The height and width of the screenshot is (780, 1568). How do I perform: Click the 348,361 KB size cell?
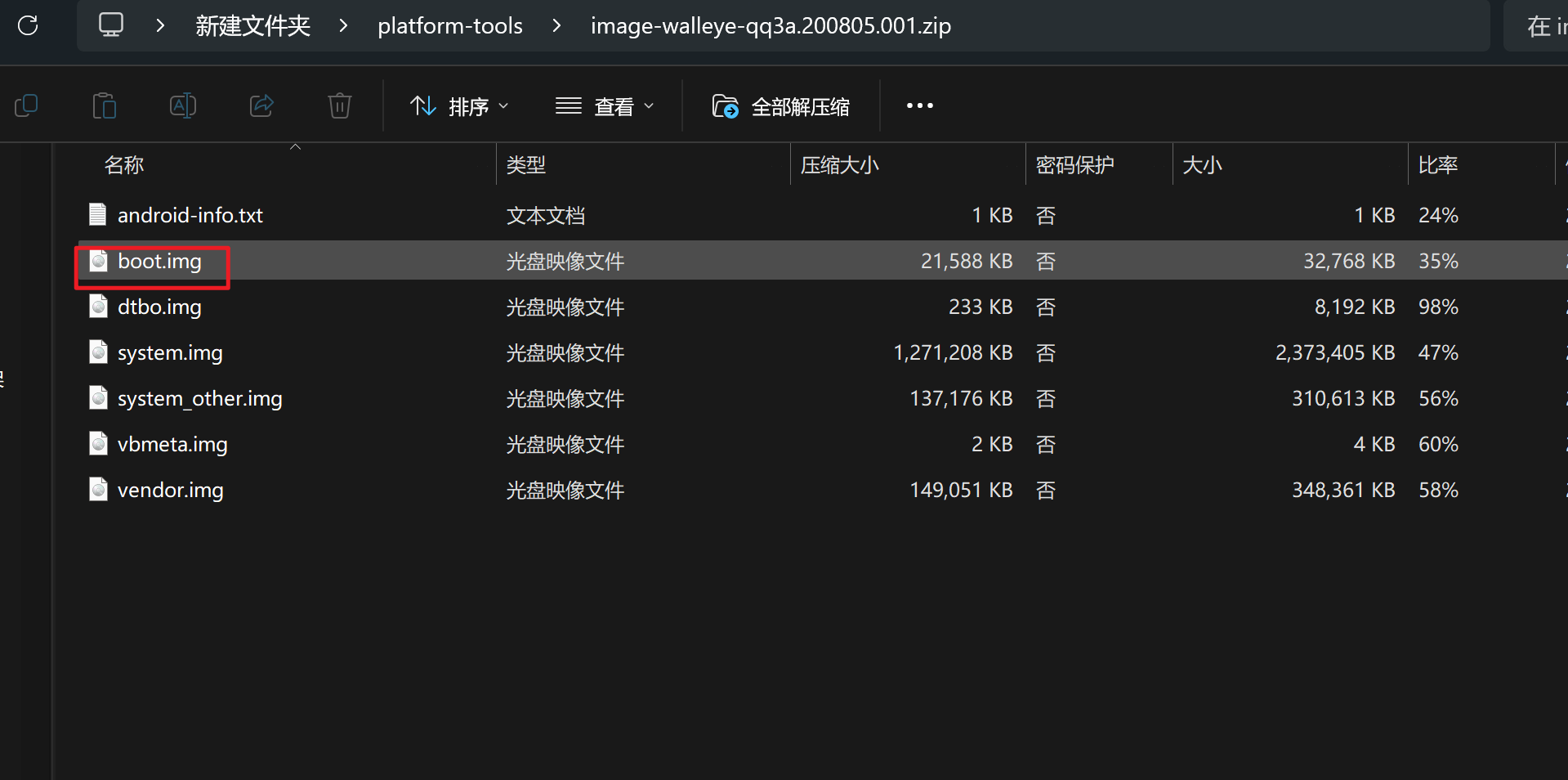[1343, 490]
